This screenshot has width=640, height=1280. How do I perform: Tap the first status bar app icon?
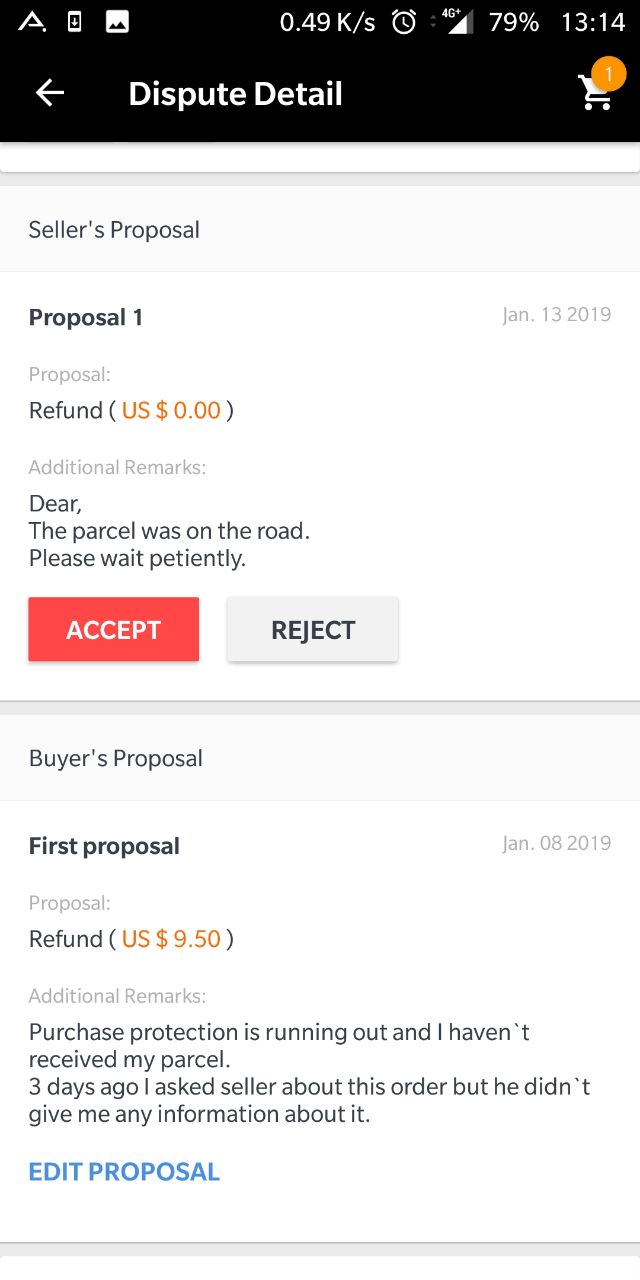coord(32,22)
